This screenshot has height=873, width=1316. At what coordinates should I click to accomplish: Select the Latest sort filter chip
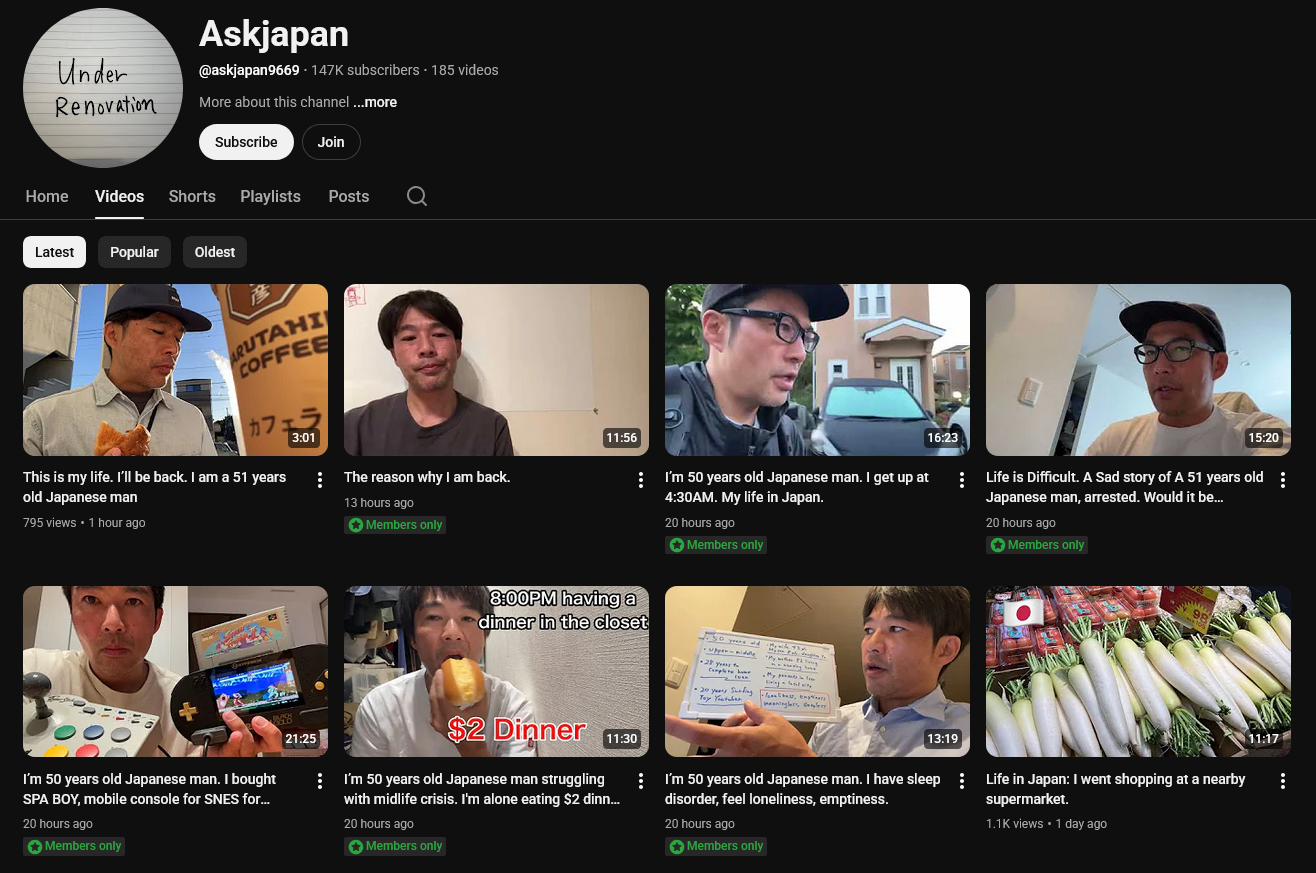coord(54,252)
